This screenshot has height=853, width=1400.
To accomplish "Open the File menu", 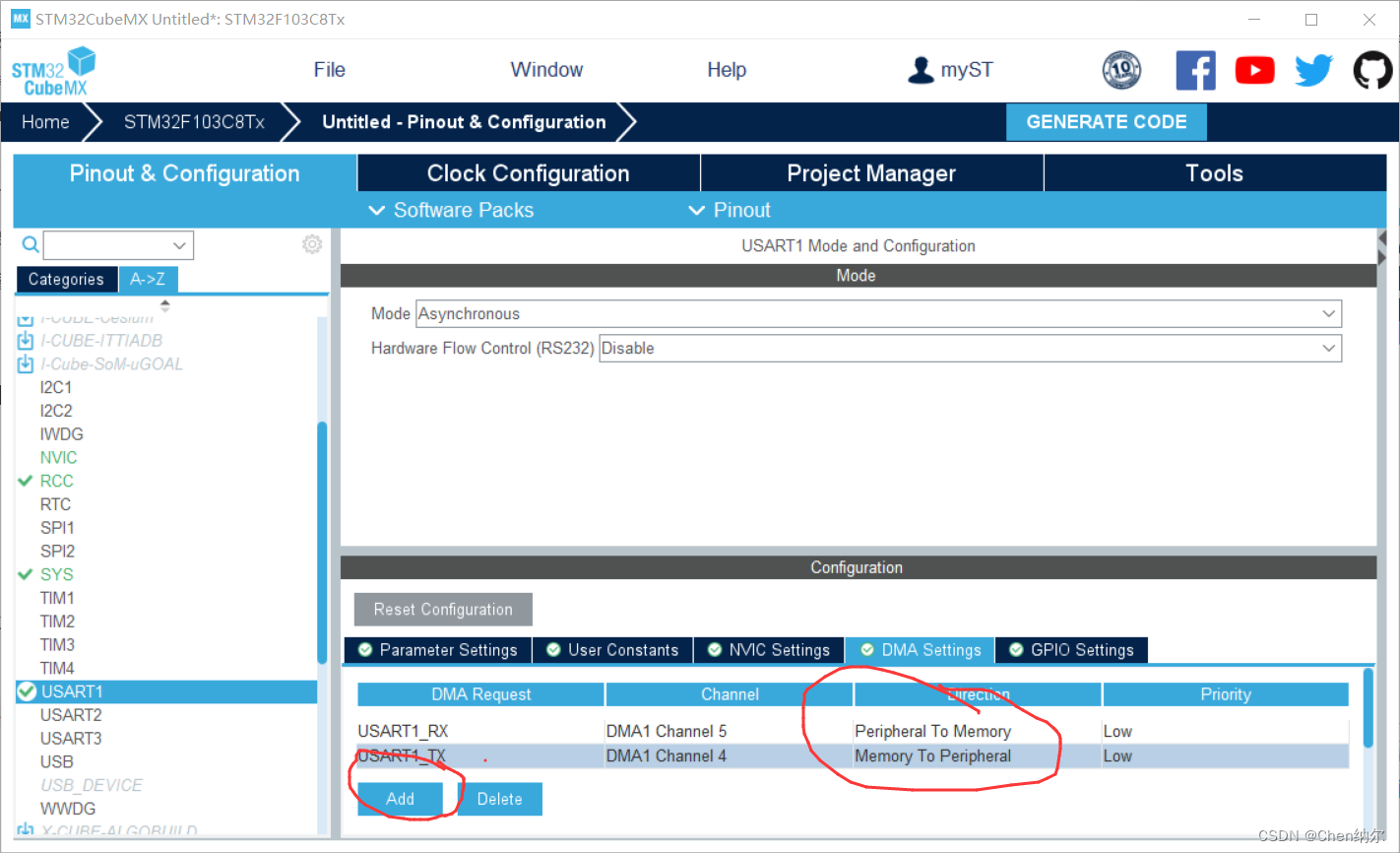I will click(329, 70).
